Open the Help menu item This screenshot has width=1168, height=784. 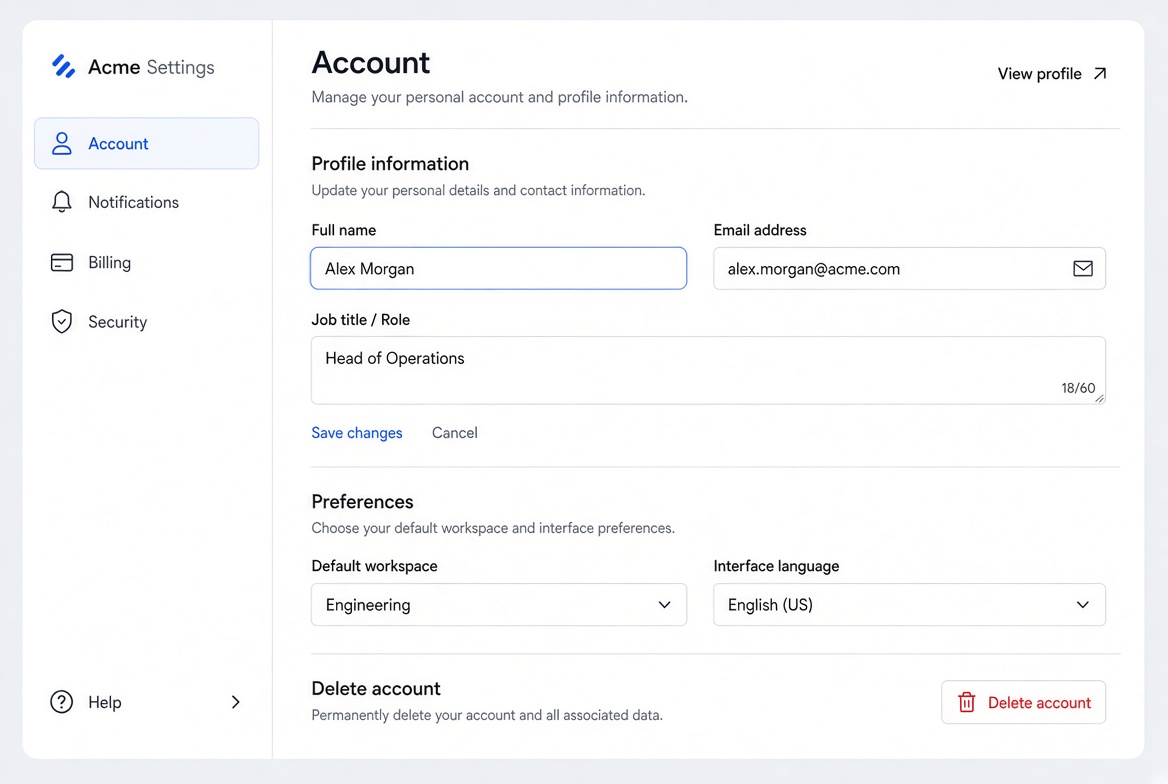[147, 702]
